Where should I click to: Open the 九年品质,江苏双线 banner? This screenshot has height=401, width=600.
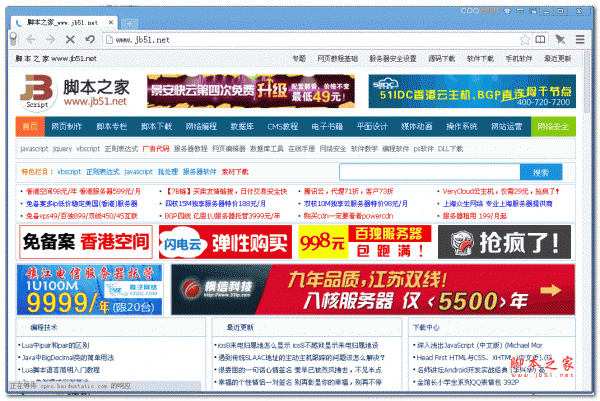pyautogui.click(x=373, y=290)
